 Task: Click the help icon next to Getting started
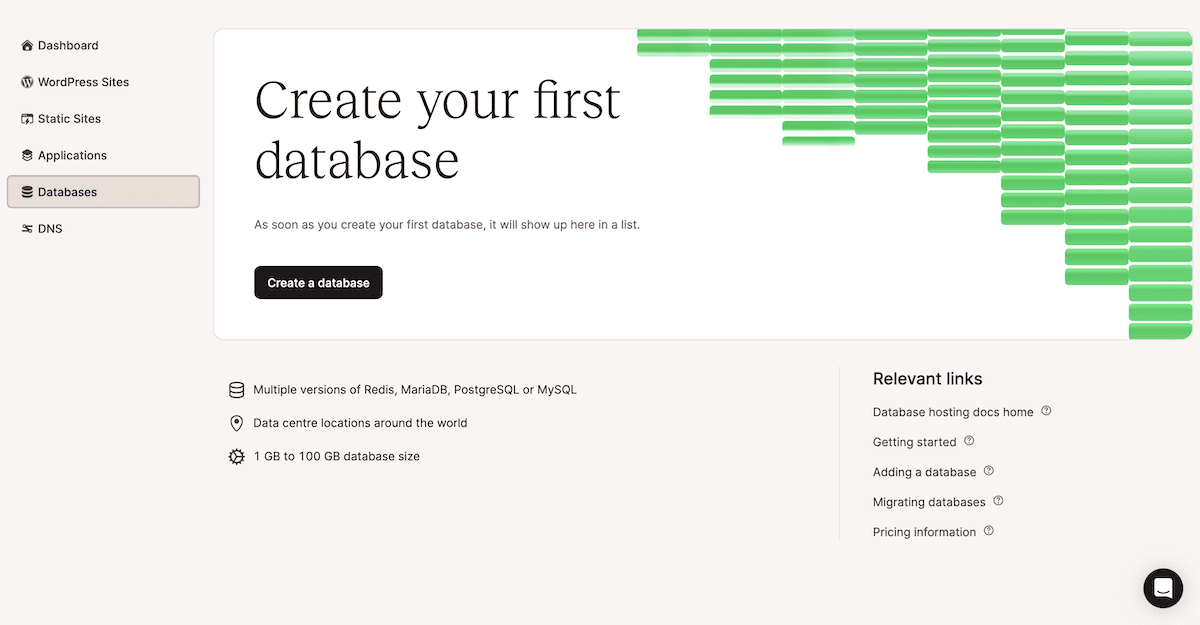[x=968, y=439]
